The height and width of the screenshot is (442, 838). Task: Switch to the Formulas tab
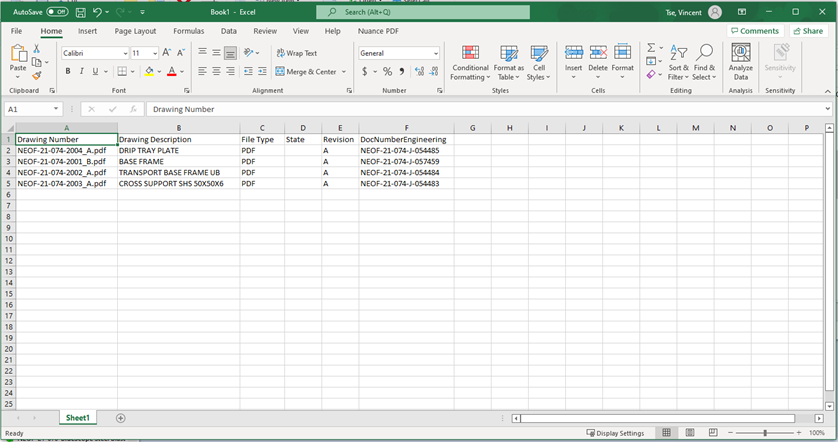(189, 31)
